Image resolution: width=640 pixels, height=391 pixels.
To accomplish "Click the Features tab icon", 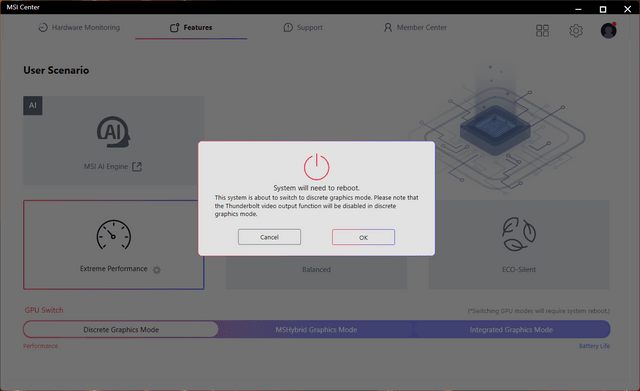I will point(174,27).
